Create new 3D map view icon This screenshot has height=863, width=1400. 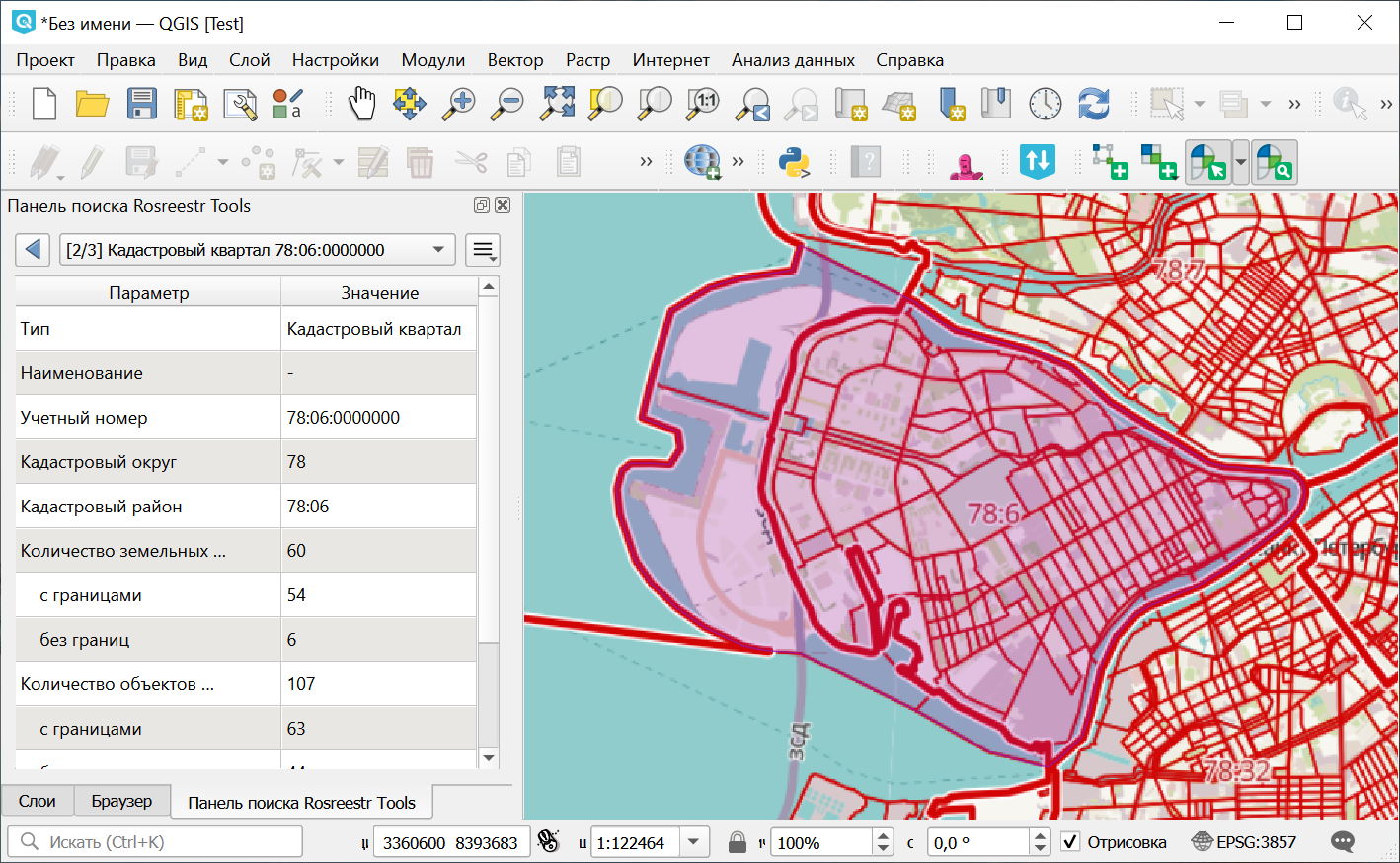(x=899, y=104)
